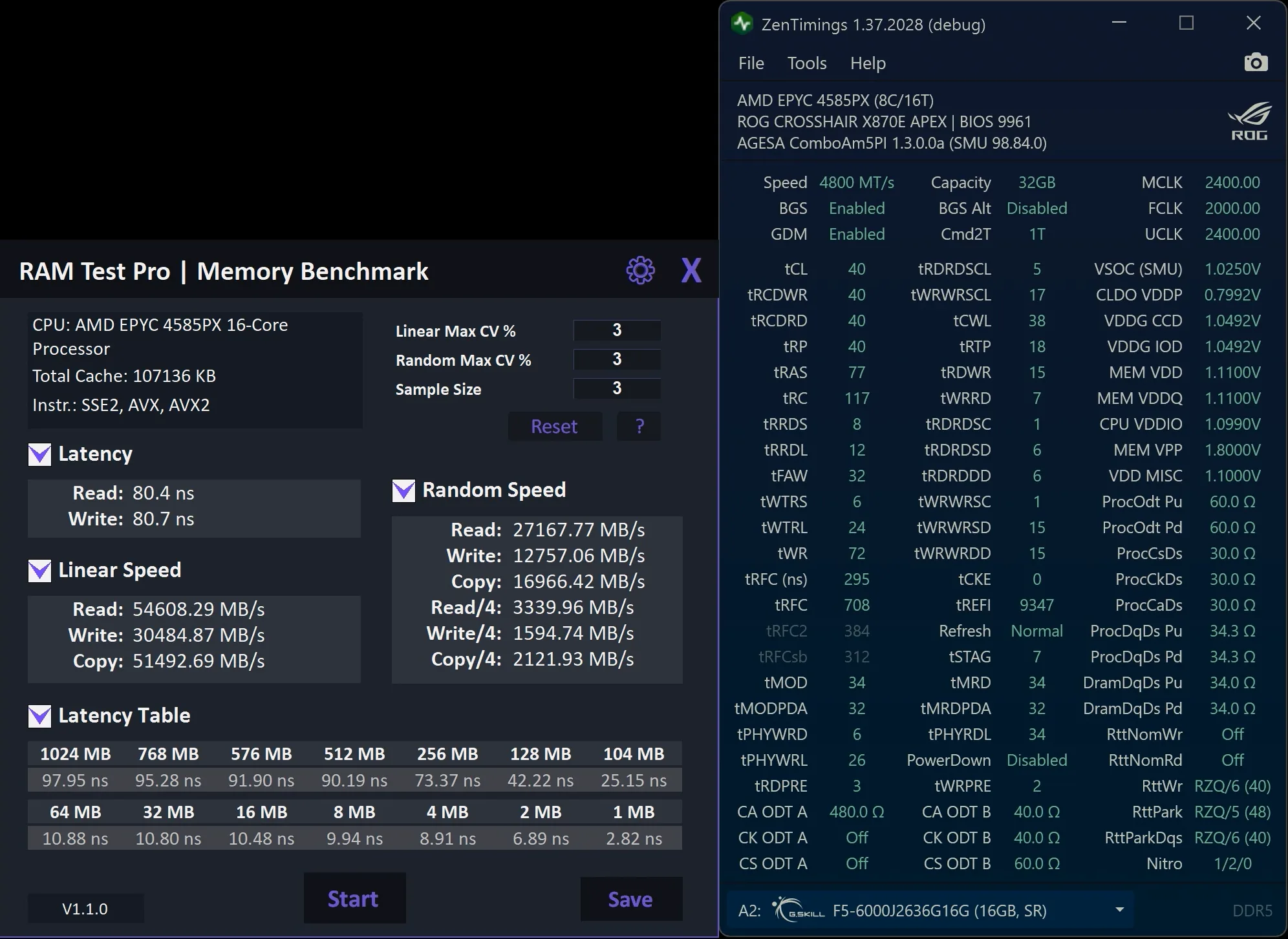Click the 32GB capacity value

[1036, 183]
